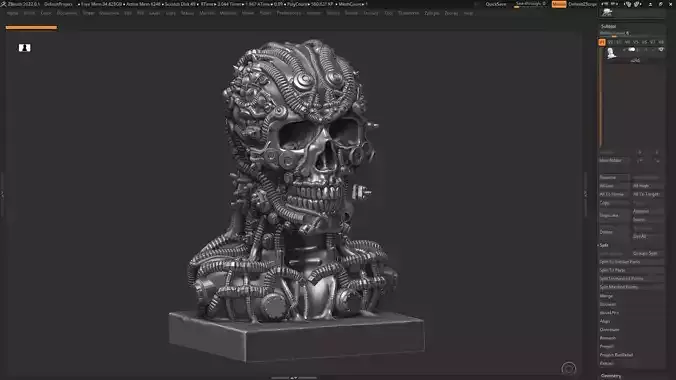676x380 pixels.
Task: Click the DefaultZScript button
Action: pyautogui.click(x=582, y=4)
